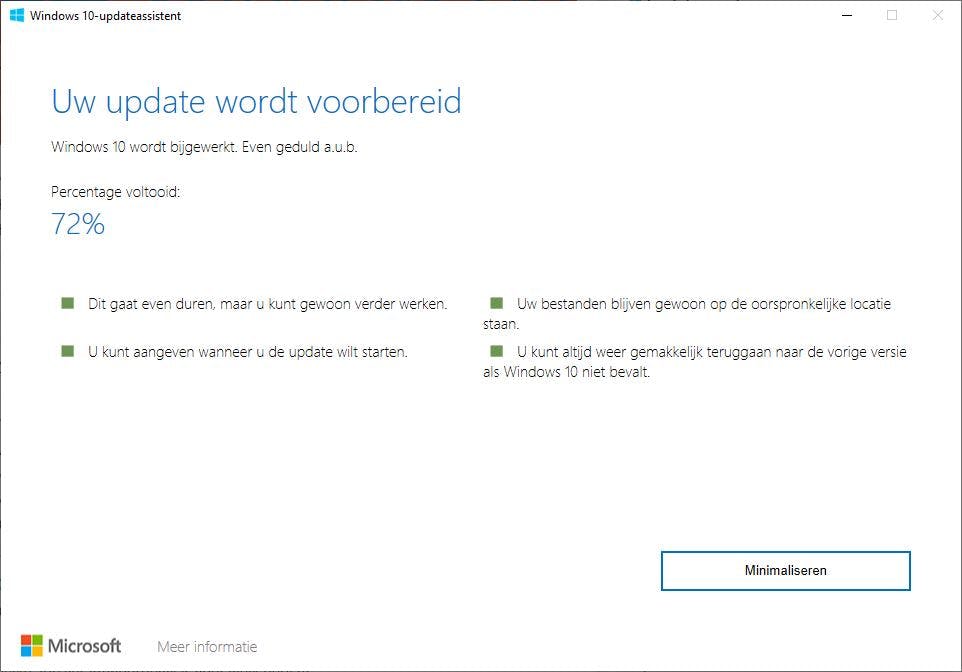Click the heading Uw update wordt voorbereid
Screen dimensions: 962x672
256,102
